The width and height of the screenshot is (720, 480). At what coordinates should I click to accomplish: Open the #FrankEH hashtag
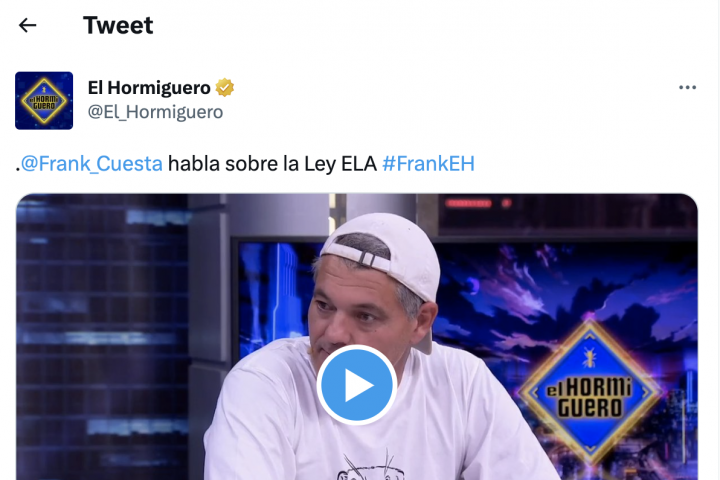pos(428,164)
